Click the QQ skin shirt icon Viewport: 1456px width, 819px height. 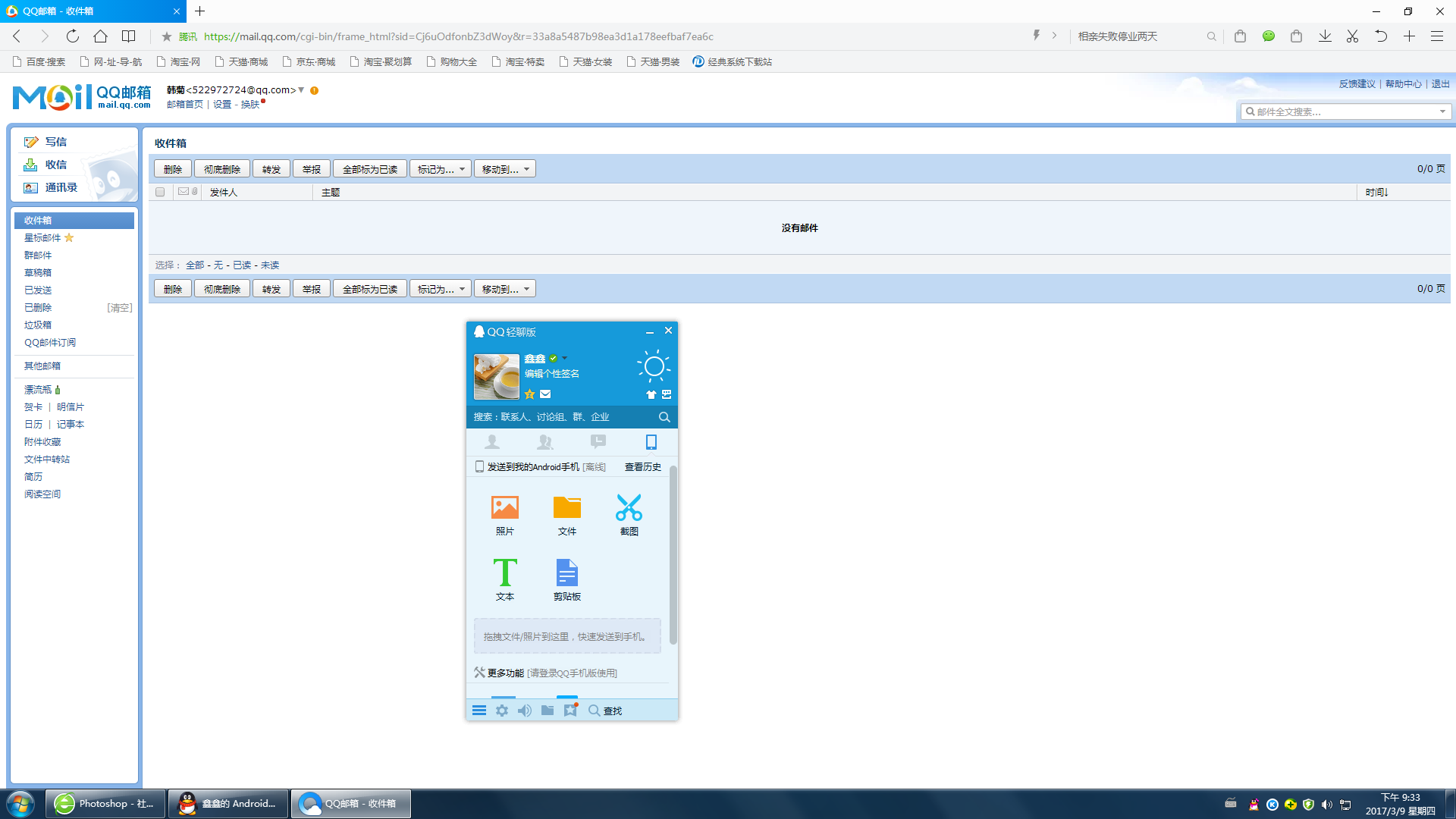(651, 394)
